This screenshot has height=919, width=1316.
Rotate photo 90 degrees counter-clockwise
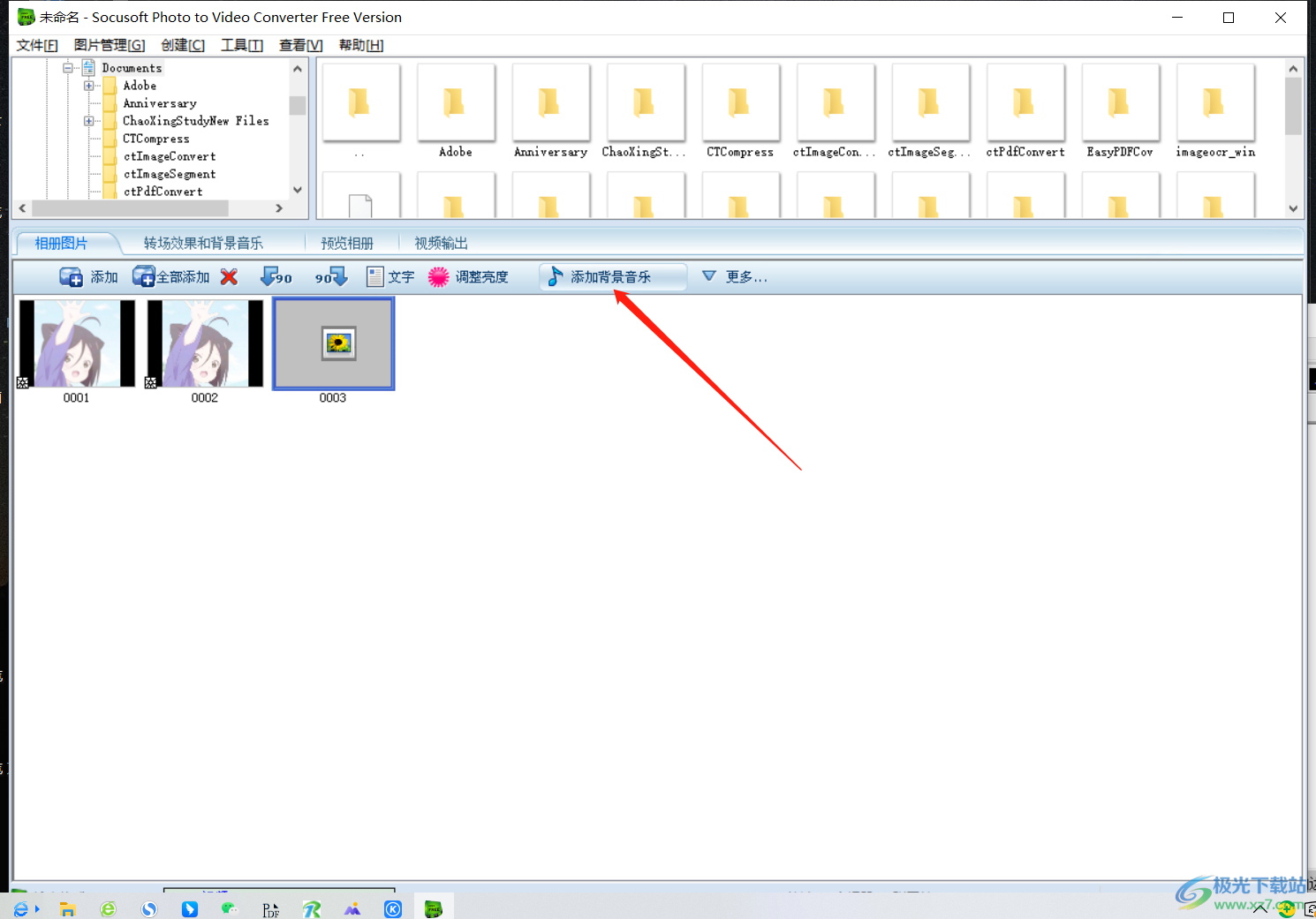(x=276, y=277)
